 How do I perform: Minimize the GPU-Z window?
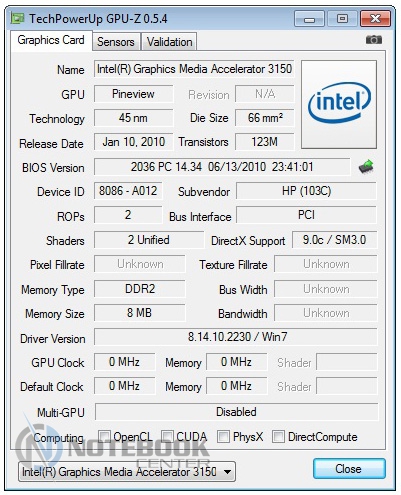309,19
